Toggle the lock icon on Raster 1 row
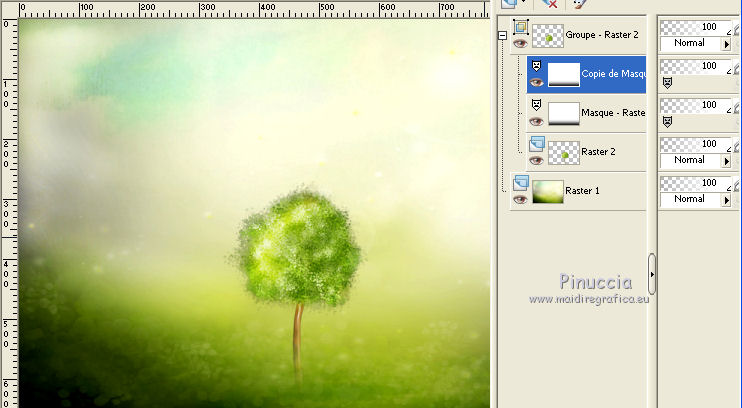 [x=738, y=186]
